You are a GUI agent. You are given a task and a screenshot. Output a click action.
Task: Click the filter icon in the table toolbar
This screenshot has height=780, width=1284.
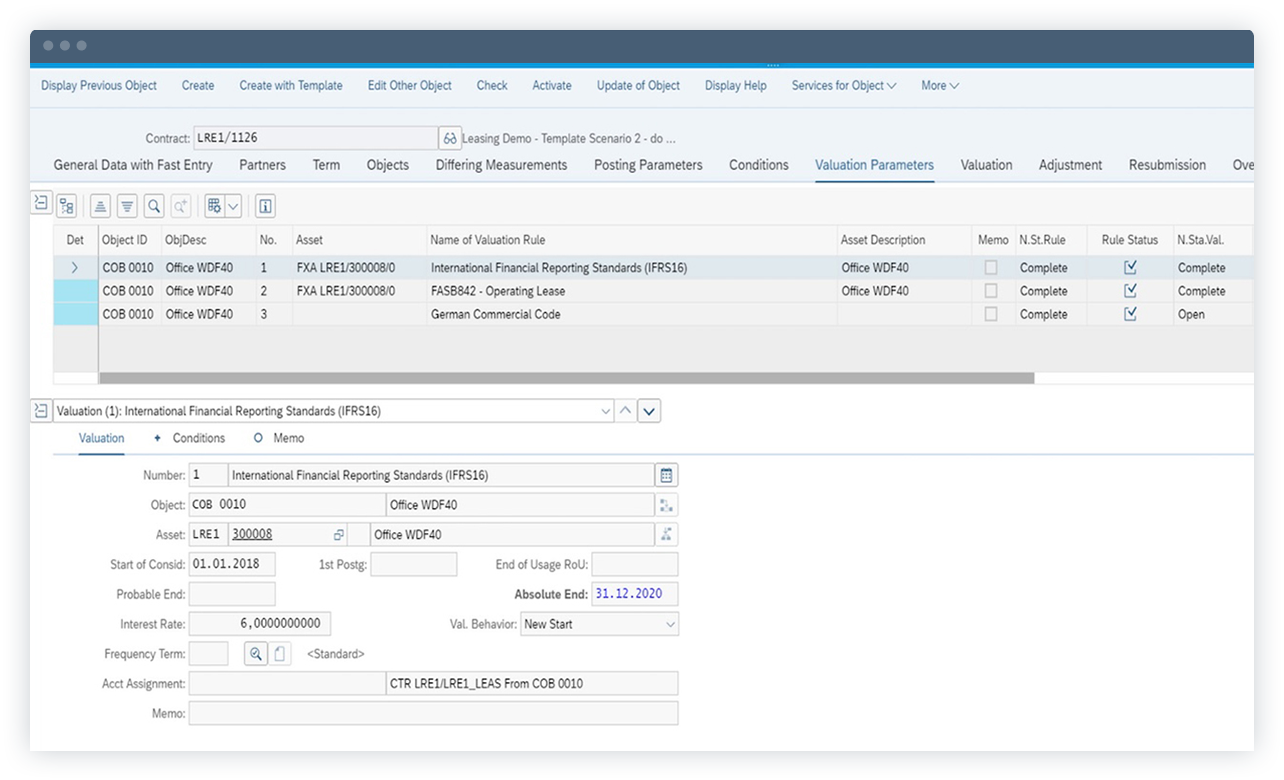[127, 205]
